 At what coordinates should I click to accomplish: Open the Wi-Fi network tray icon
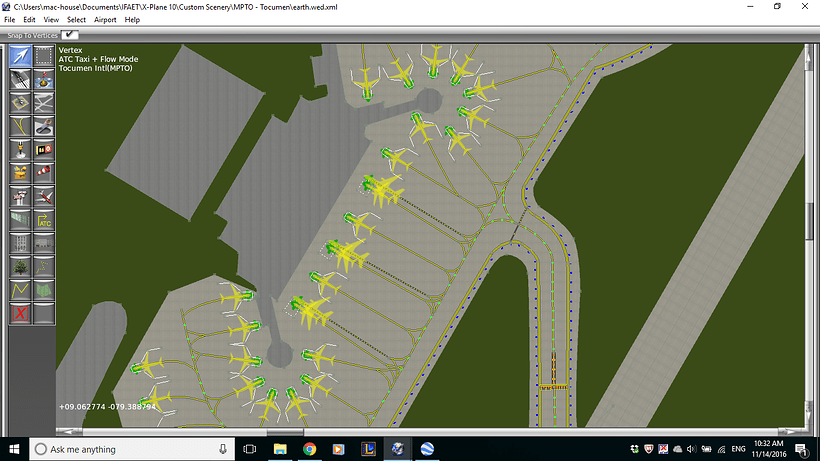pos(722,449)
